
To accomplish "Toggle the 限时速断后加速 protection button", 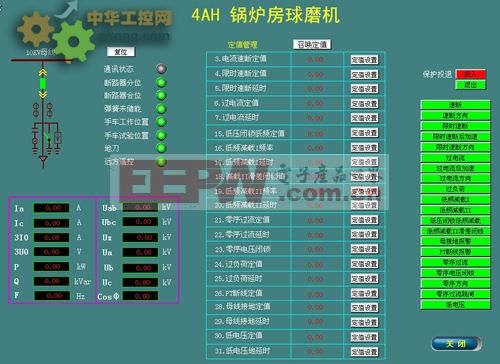I will point(455,137).
